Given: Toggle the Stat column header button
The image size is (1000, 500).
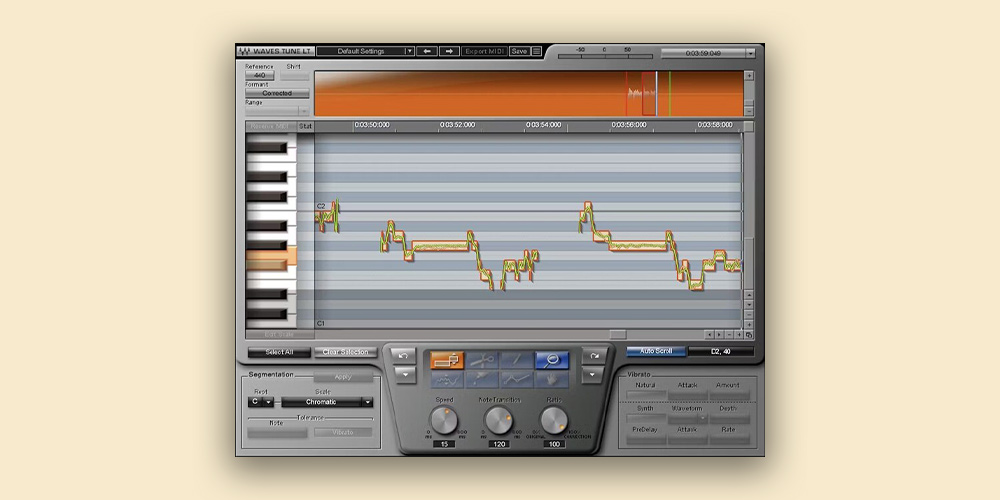Looking at the screenshot, I should [x=305, y=126].
